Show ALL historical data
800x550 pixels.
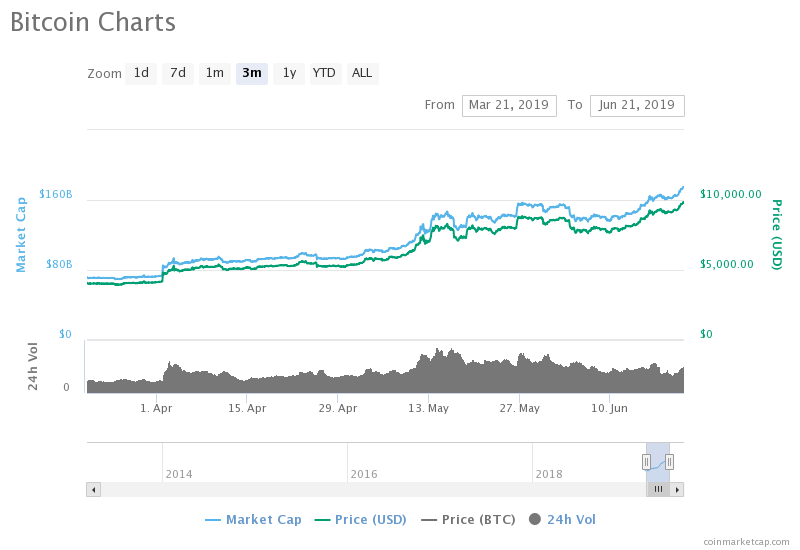[362, 73]
